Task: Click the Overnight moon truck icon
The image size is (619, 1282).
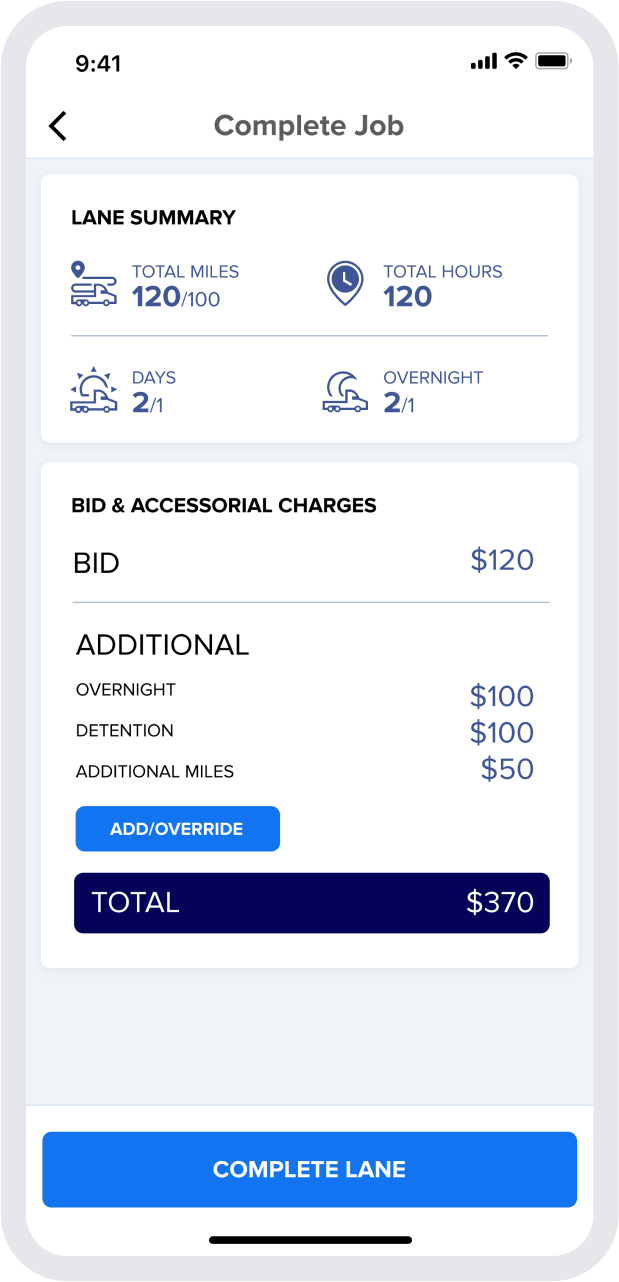Action: [x=345, y=391]
